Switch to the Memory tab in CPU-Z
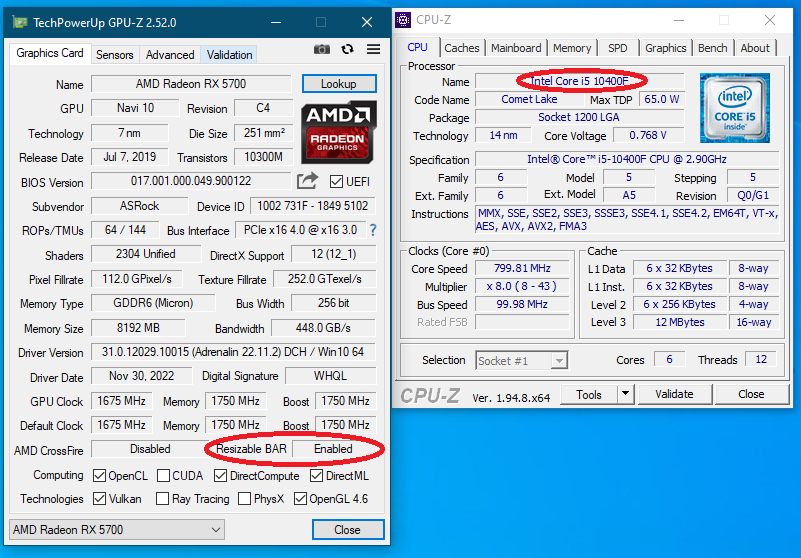This screenshot has height=558, width=801. [x=572, y=48]
